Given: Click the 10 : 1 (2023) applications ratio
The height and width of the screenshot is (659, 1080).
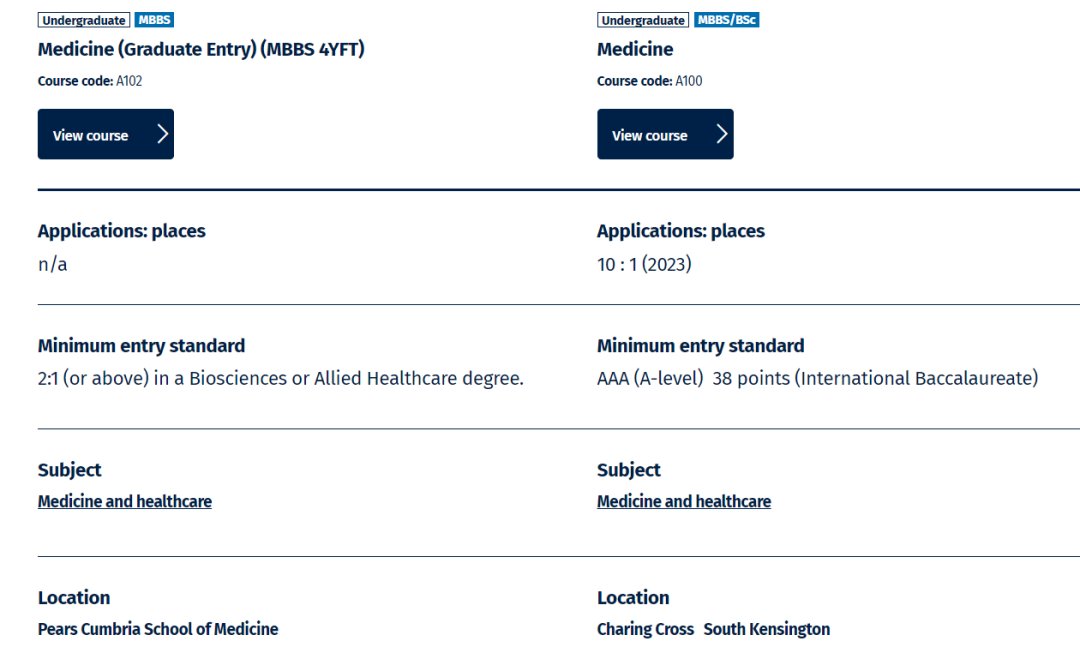Looking at the screenshot, I should pyautogui.click(x=644, y=264).
